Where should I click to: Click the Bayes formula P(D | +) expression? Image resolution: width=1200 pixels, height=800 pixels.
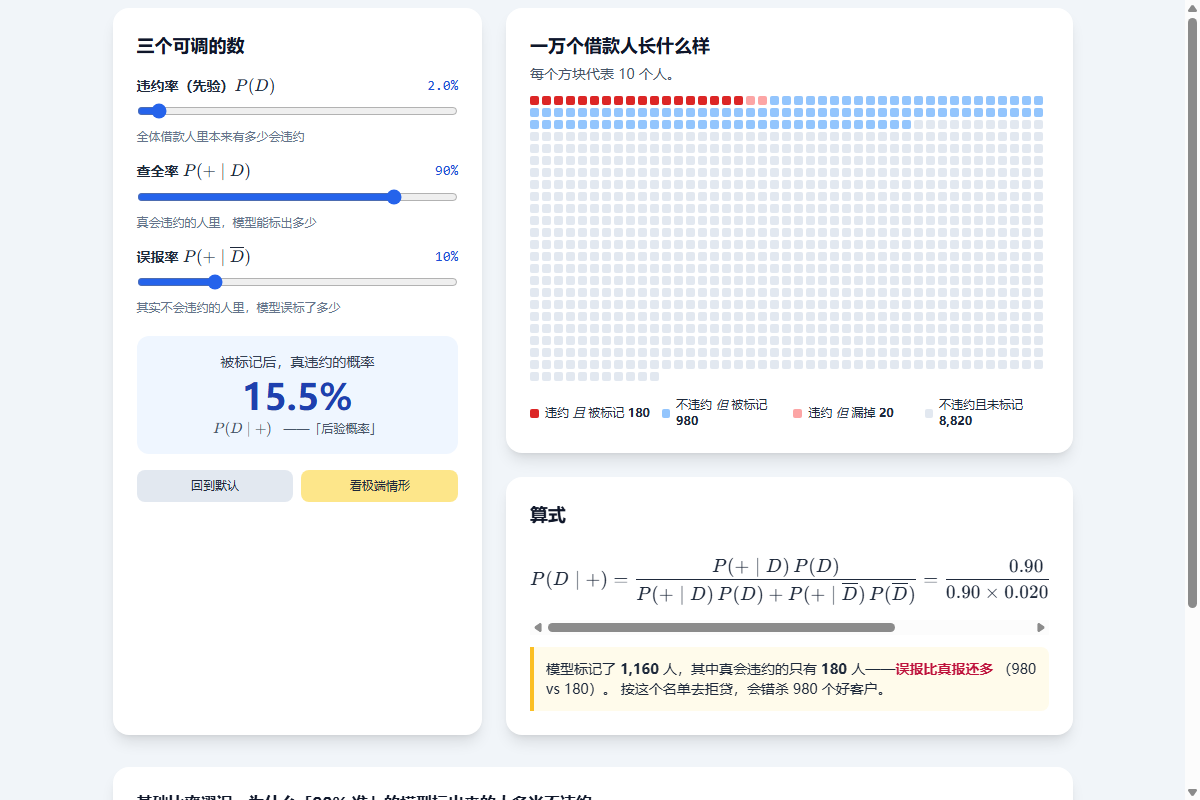coord(789,580)
